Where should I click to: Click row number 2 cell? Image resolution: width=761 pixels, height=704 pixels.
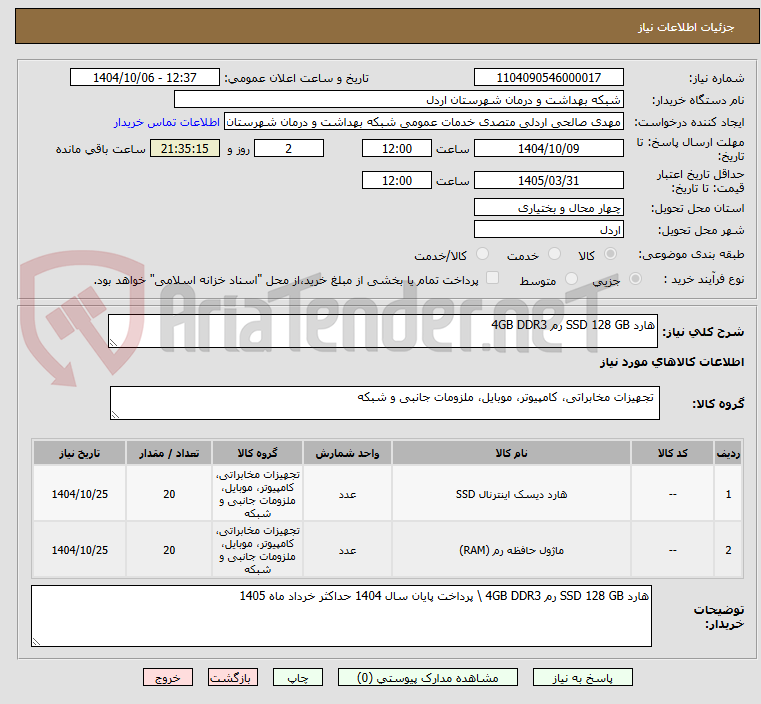[728, 550]
